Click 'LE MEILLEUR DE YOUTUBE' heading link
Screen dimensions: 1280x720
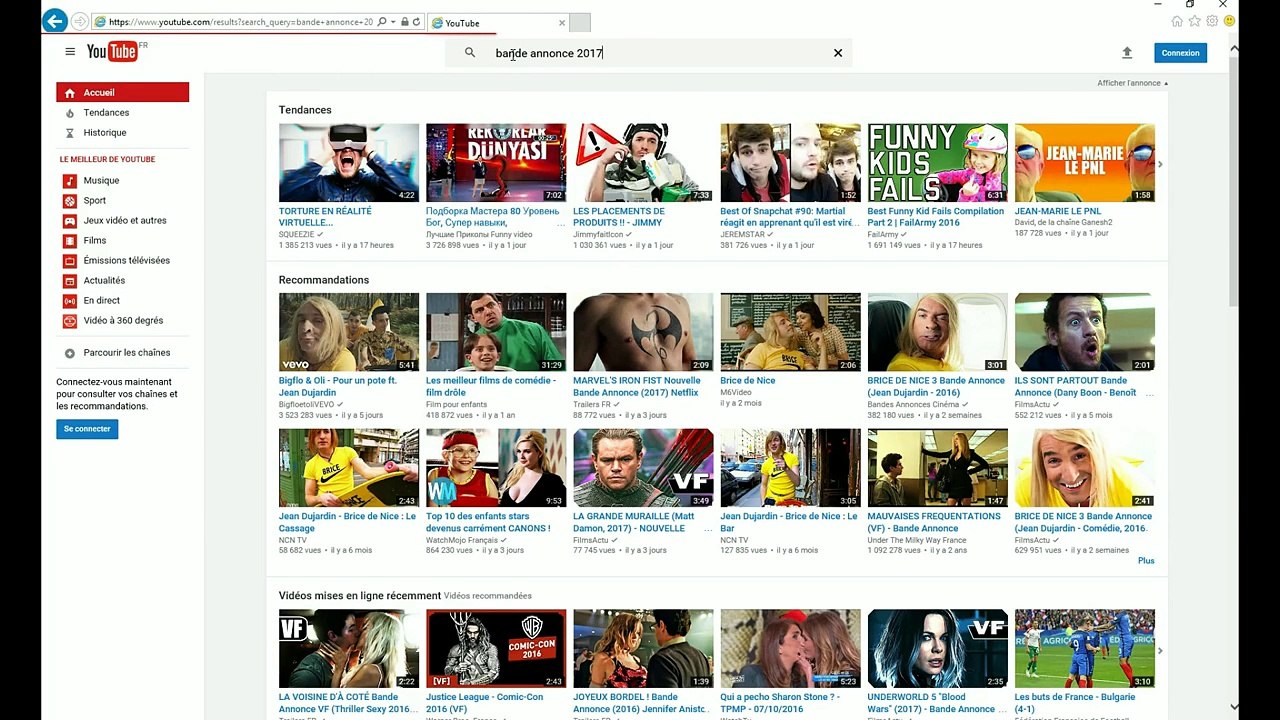107,159
